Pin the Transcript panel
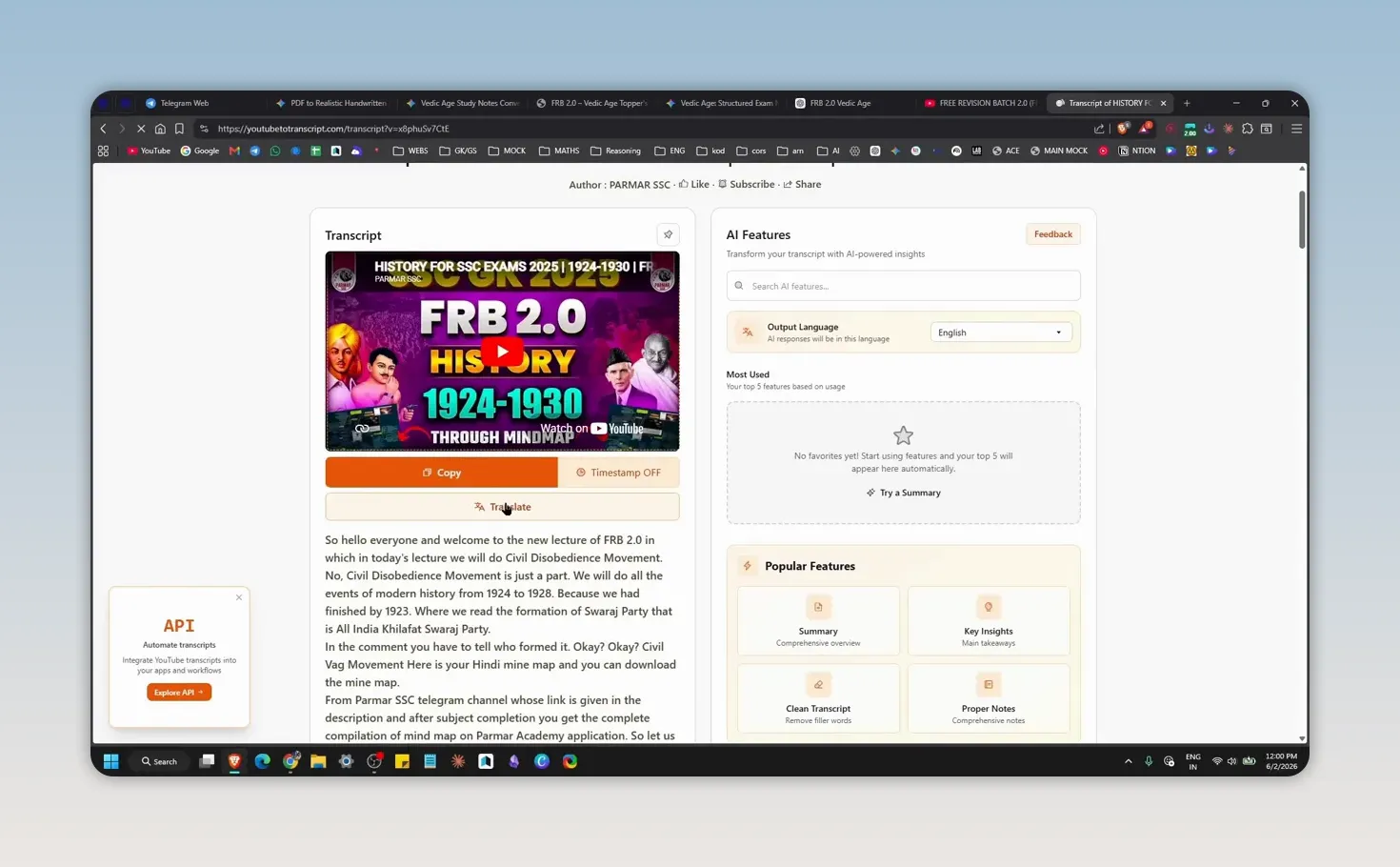The width and height of the screenshot is (1400, 867). coord(668,234)
